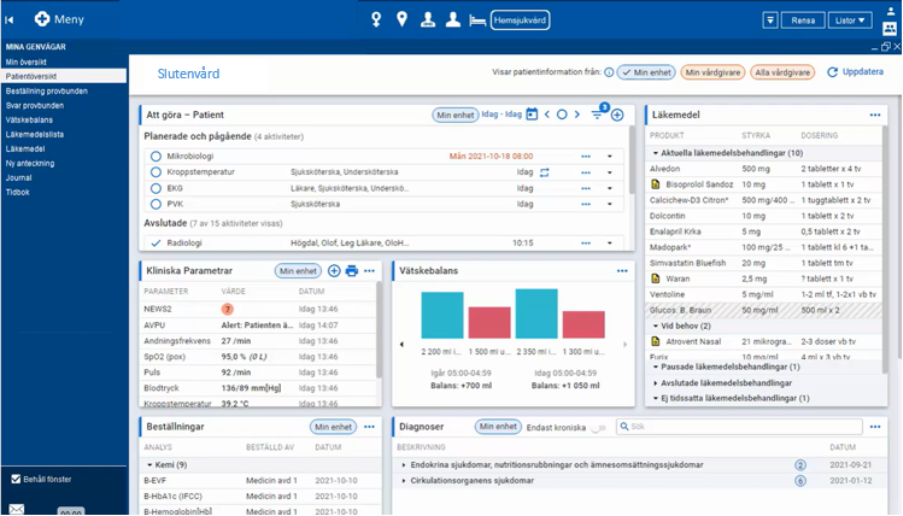Viewport: 903px width, 516px height.
Task: Click the Rensa button
Action: [x=803, y=20]
